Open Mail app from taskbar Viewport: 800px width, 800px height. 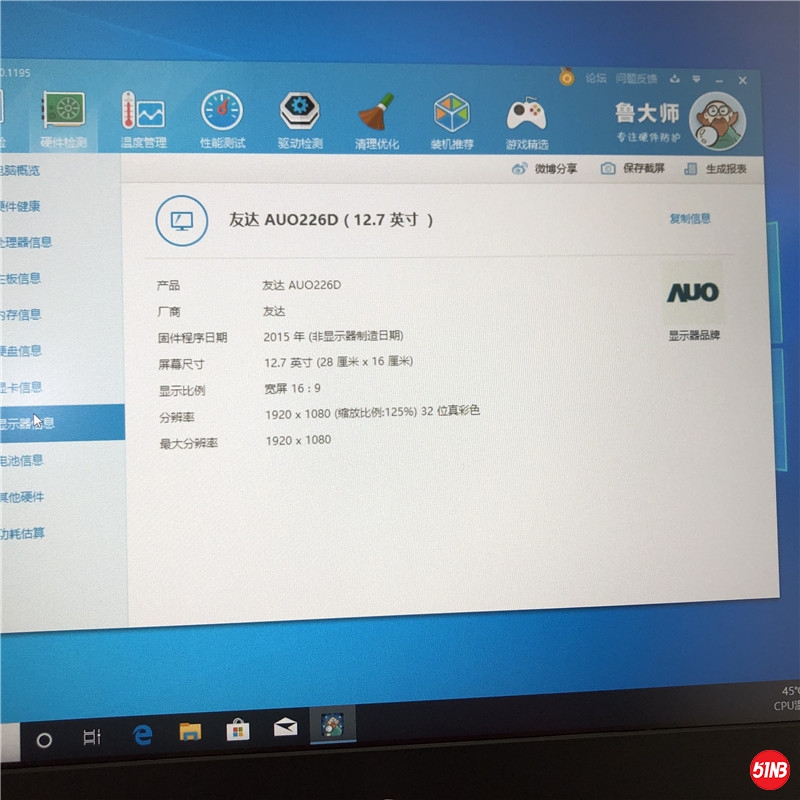285,727
